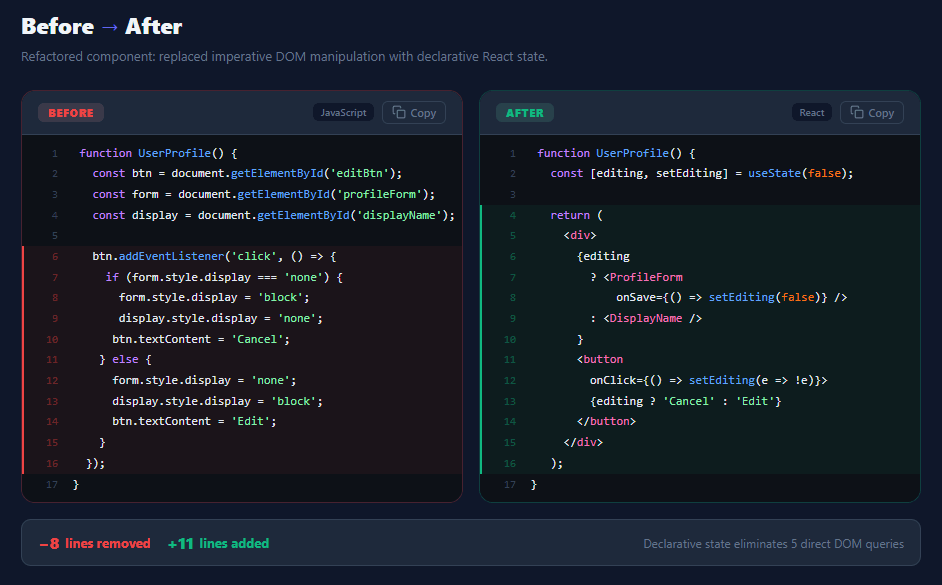The width and height of the screenshot is (942, 585).
Task: Click the '<button' opening tag line
Action: (700, 360)
